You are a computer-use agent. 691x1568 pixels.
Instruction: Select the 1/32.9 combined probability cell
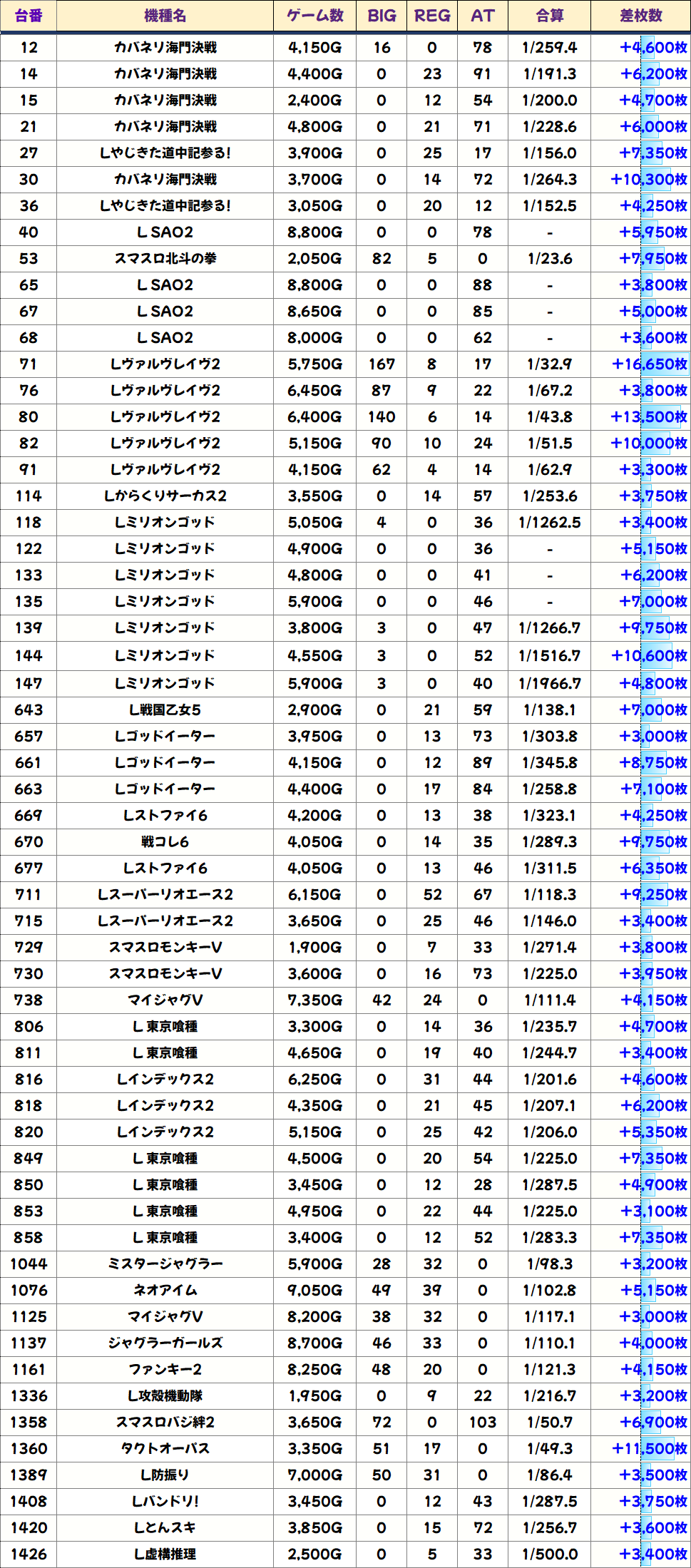pyautogui.click(x=549, y=364)
